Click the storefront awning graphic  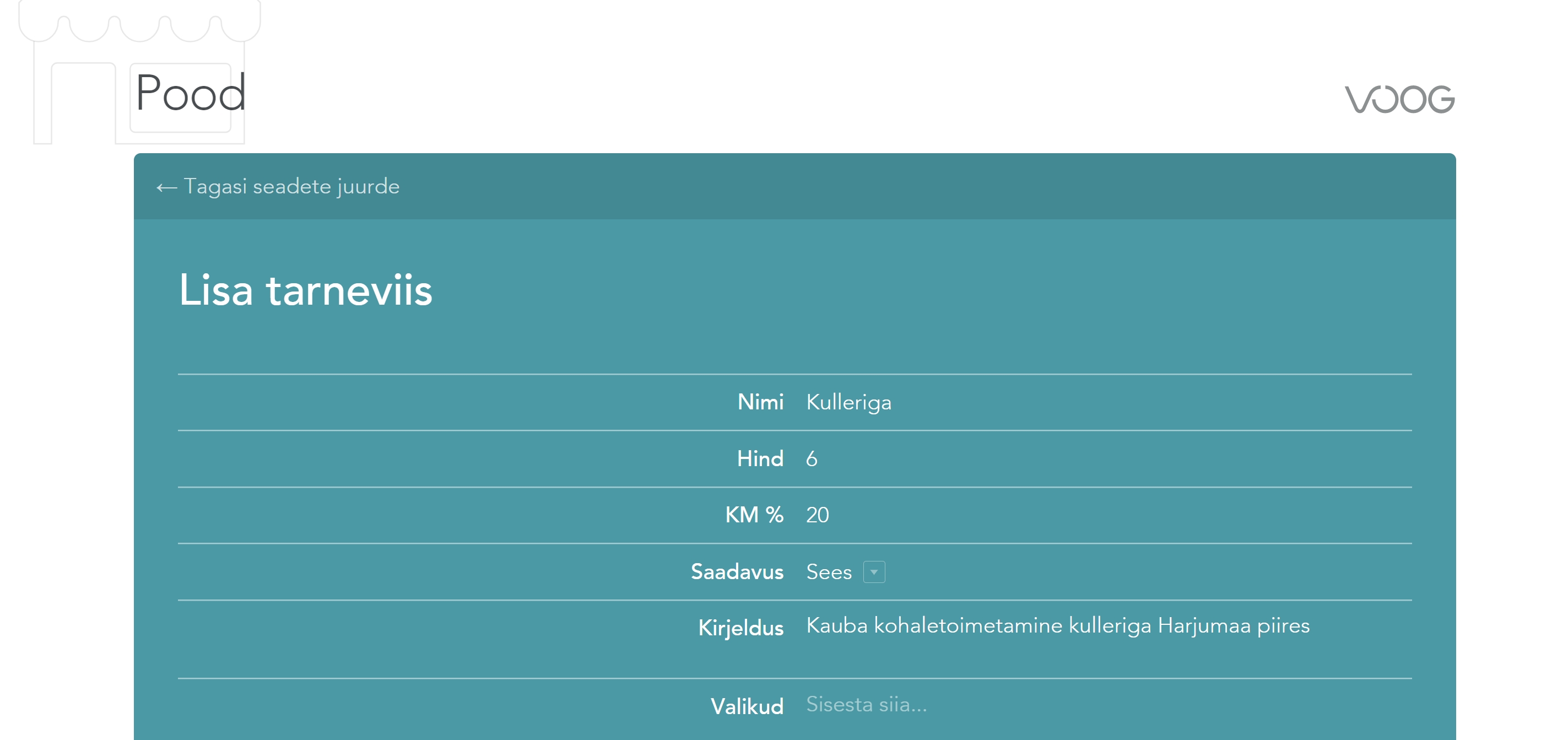click(139, 24)
